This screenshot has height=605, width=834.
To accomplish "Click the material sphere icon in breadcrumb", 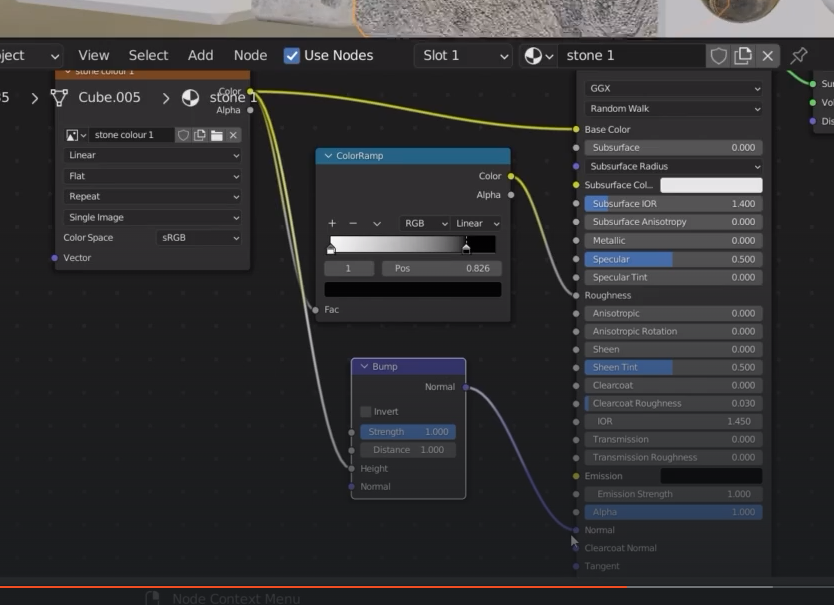I will click(190, 97).
